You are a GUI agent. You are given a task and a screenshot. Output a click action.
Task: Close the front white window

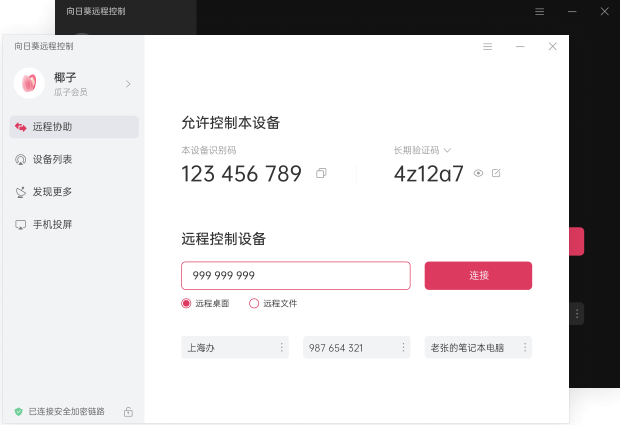tap(553, 47)
